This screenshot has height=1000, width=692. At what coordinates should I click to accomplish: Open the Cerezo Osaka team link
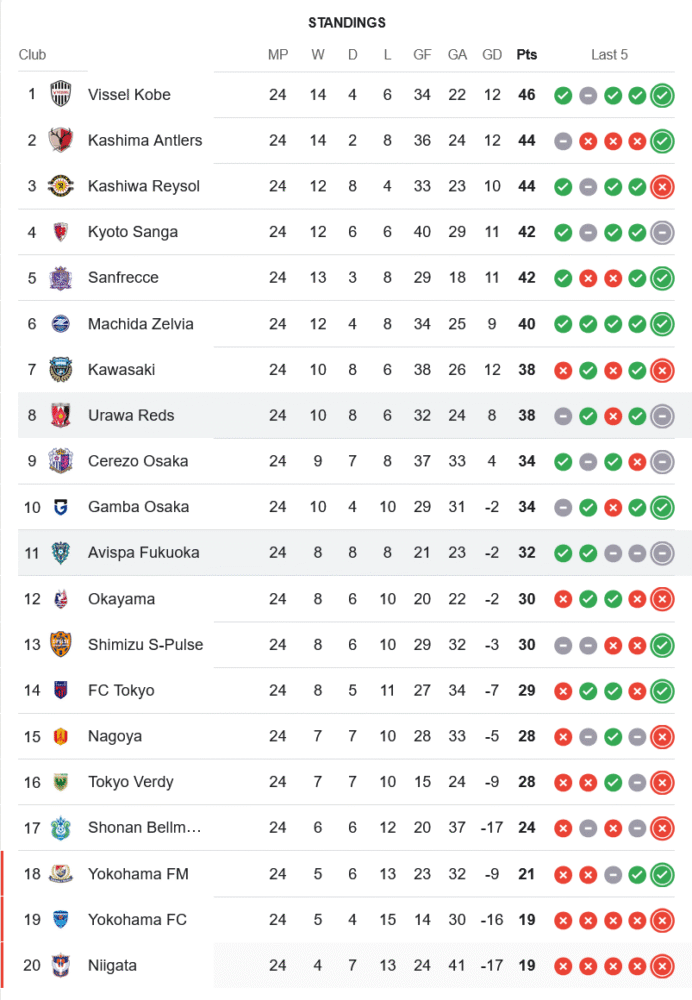[137, 461]
